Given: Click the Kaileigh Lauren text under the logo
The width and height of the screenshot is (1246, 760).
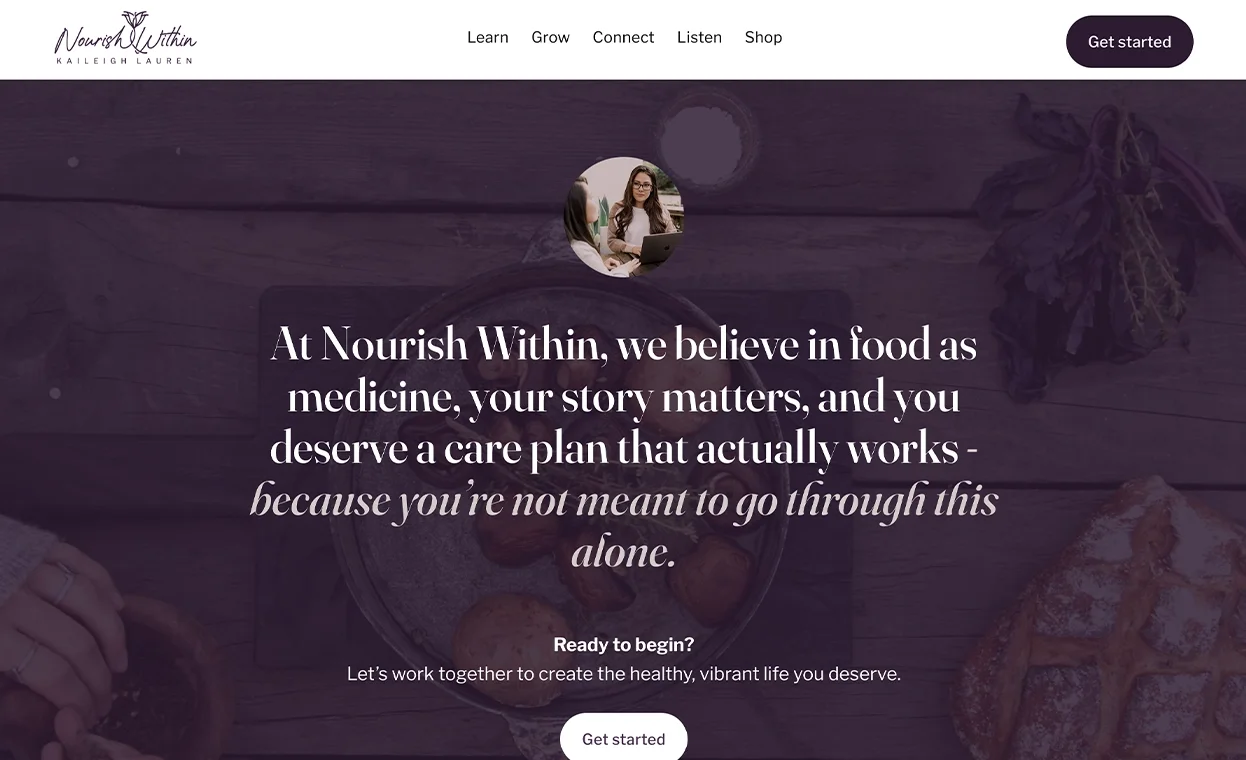Looking at the screenshot, I should [125, 60].
